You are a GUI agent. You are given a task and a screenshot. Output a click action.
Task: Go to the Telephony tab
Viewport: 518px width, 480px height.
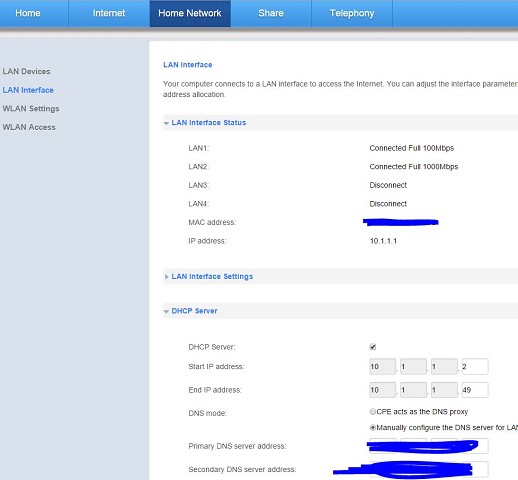352,13
